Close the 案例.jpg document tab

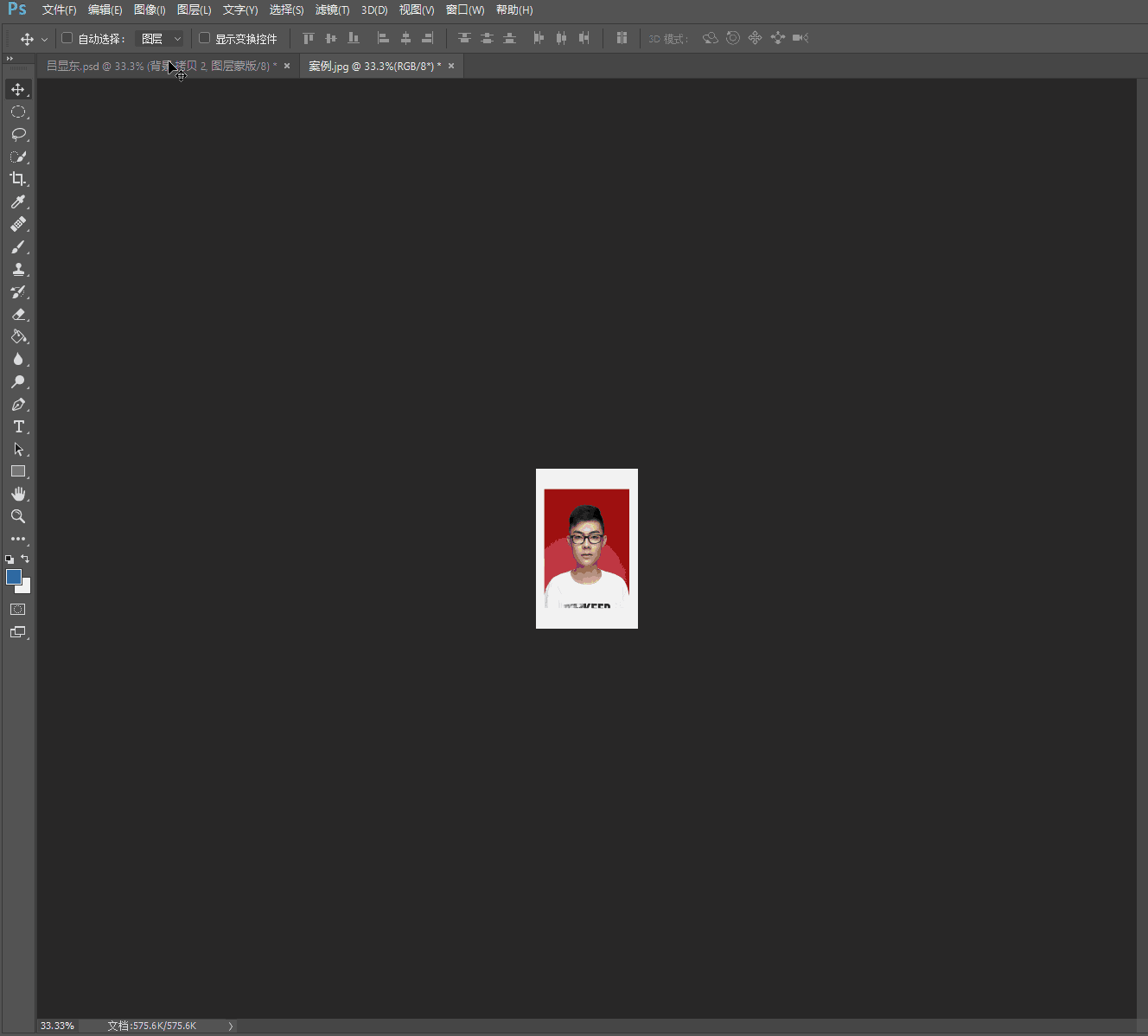pyautogui.click(x=451, y=66)
